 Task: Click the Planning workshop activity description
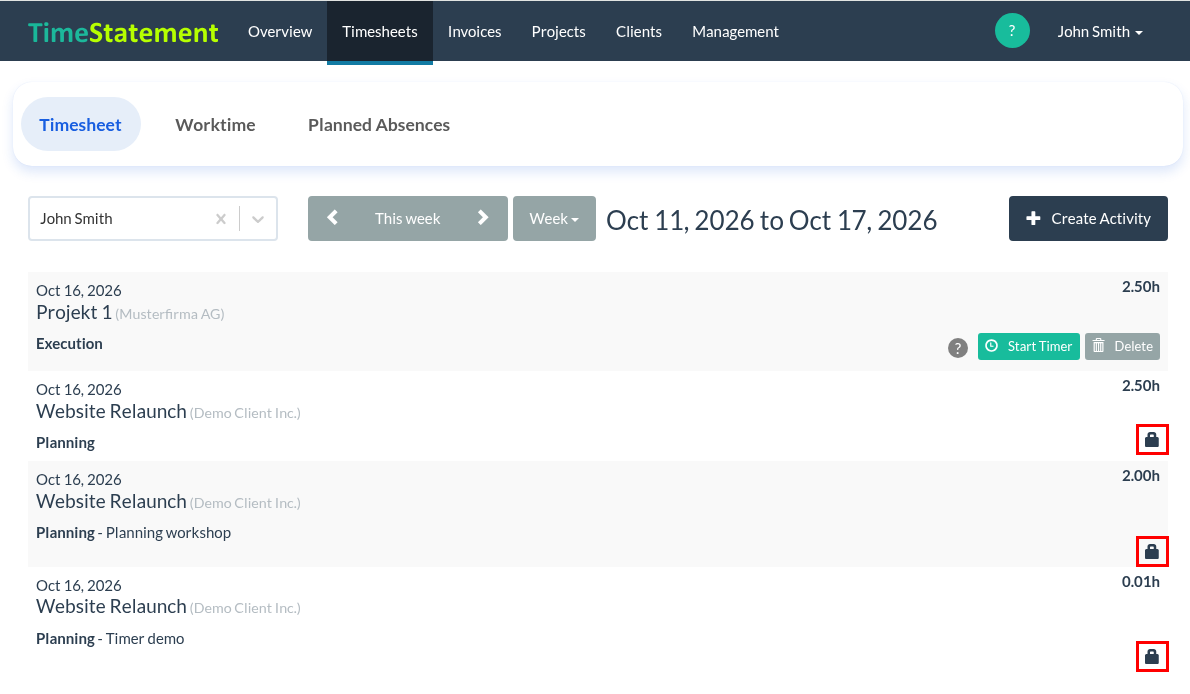168,533
